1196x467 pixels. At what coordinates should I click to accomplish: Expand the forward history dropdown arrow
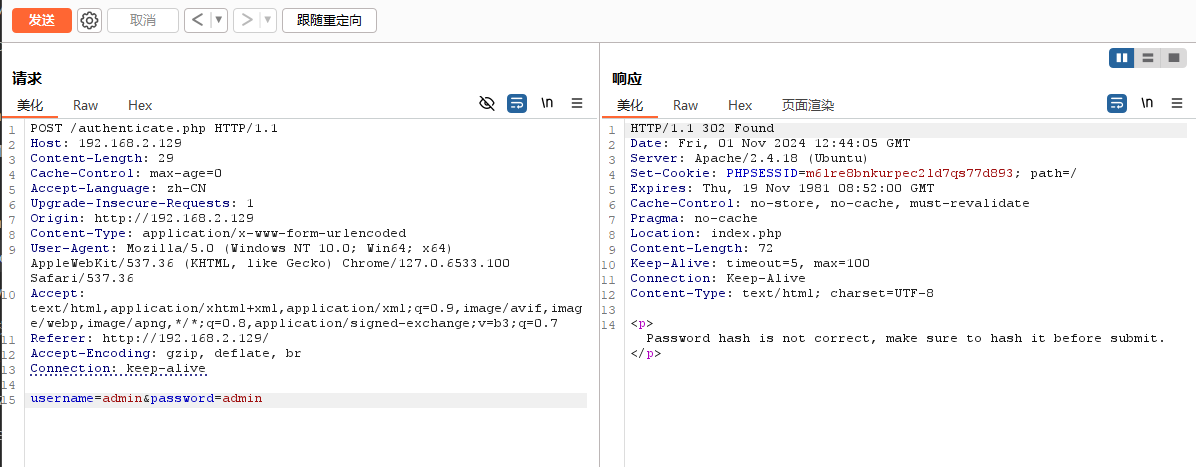(267, 20)
